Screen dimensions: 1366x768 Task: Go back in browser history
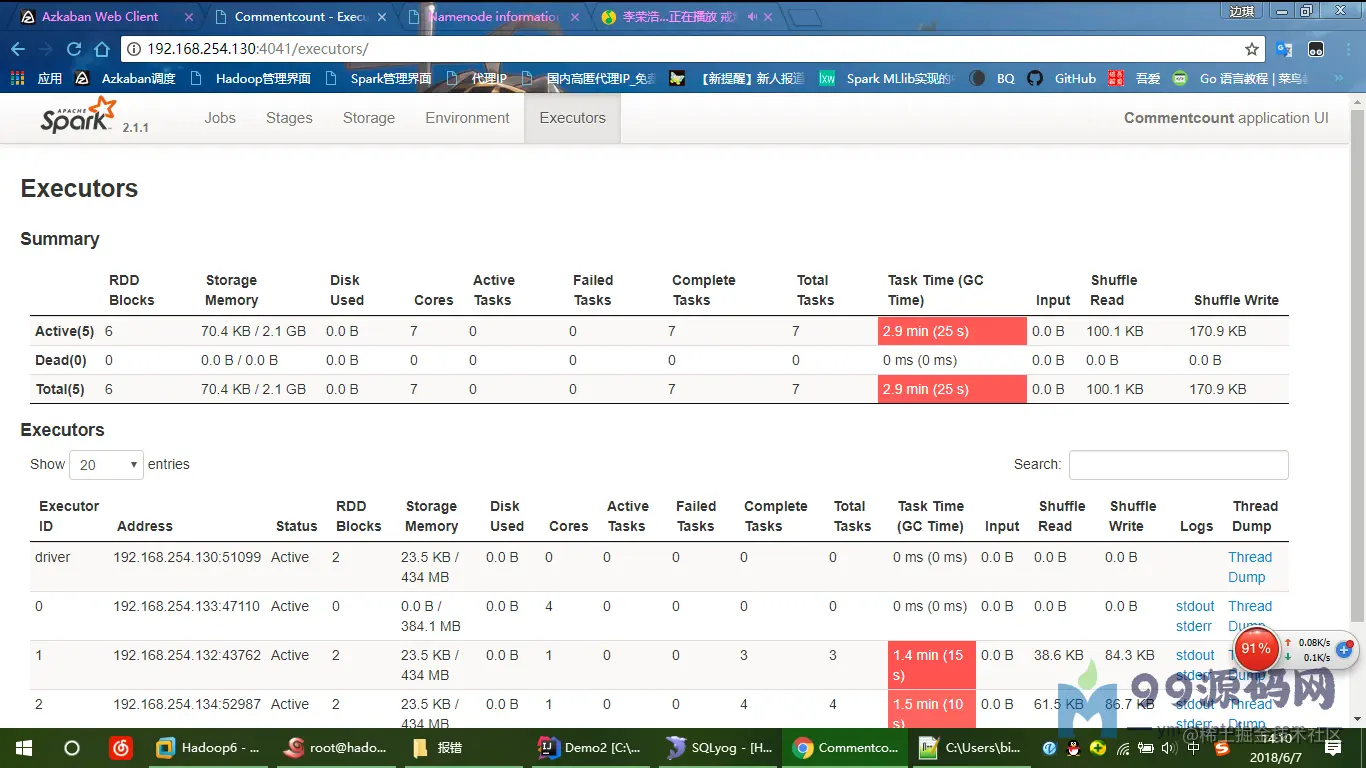pos(18,49)
